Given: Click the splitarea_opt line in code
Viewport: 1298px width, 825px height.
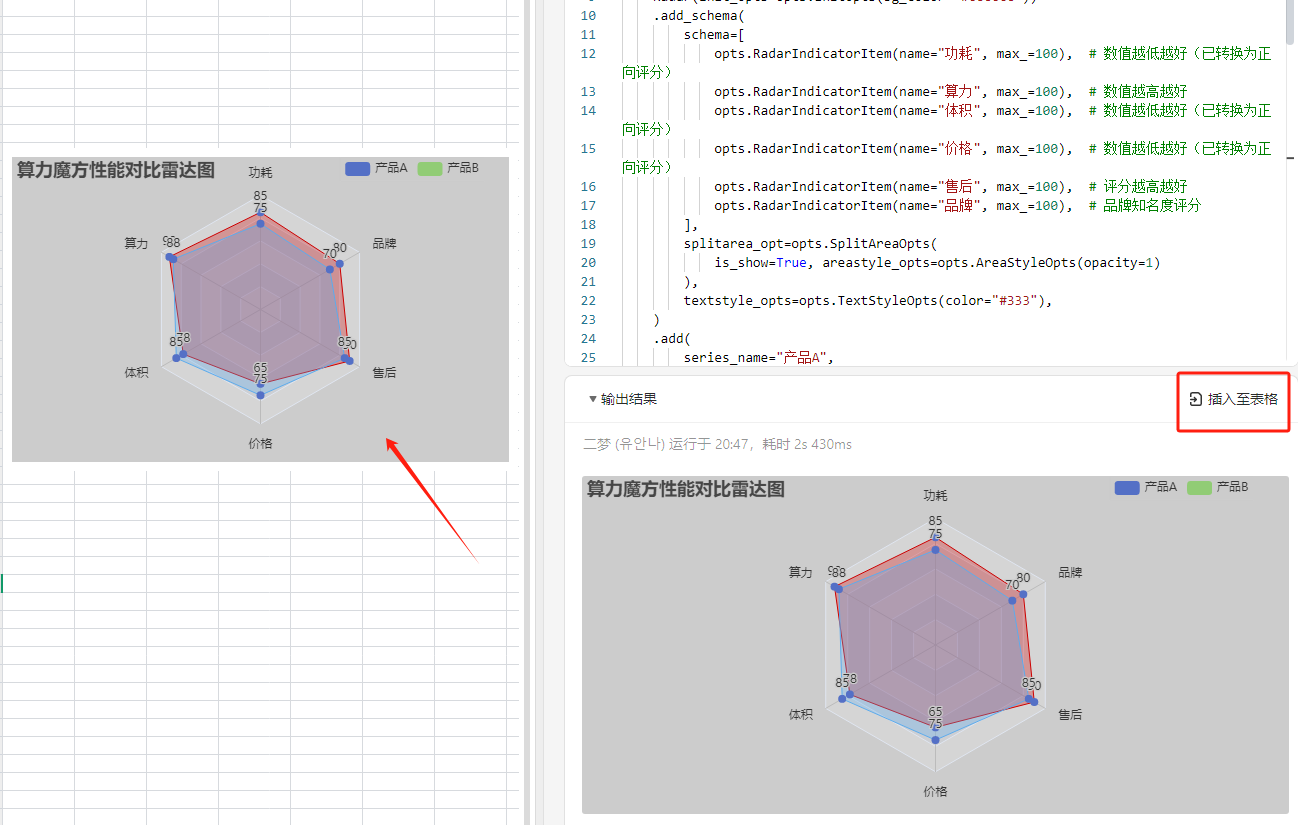Looking at the screenshot, I should tap(808, 243).
